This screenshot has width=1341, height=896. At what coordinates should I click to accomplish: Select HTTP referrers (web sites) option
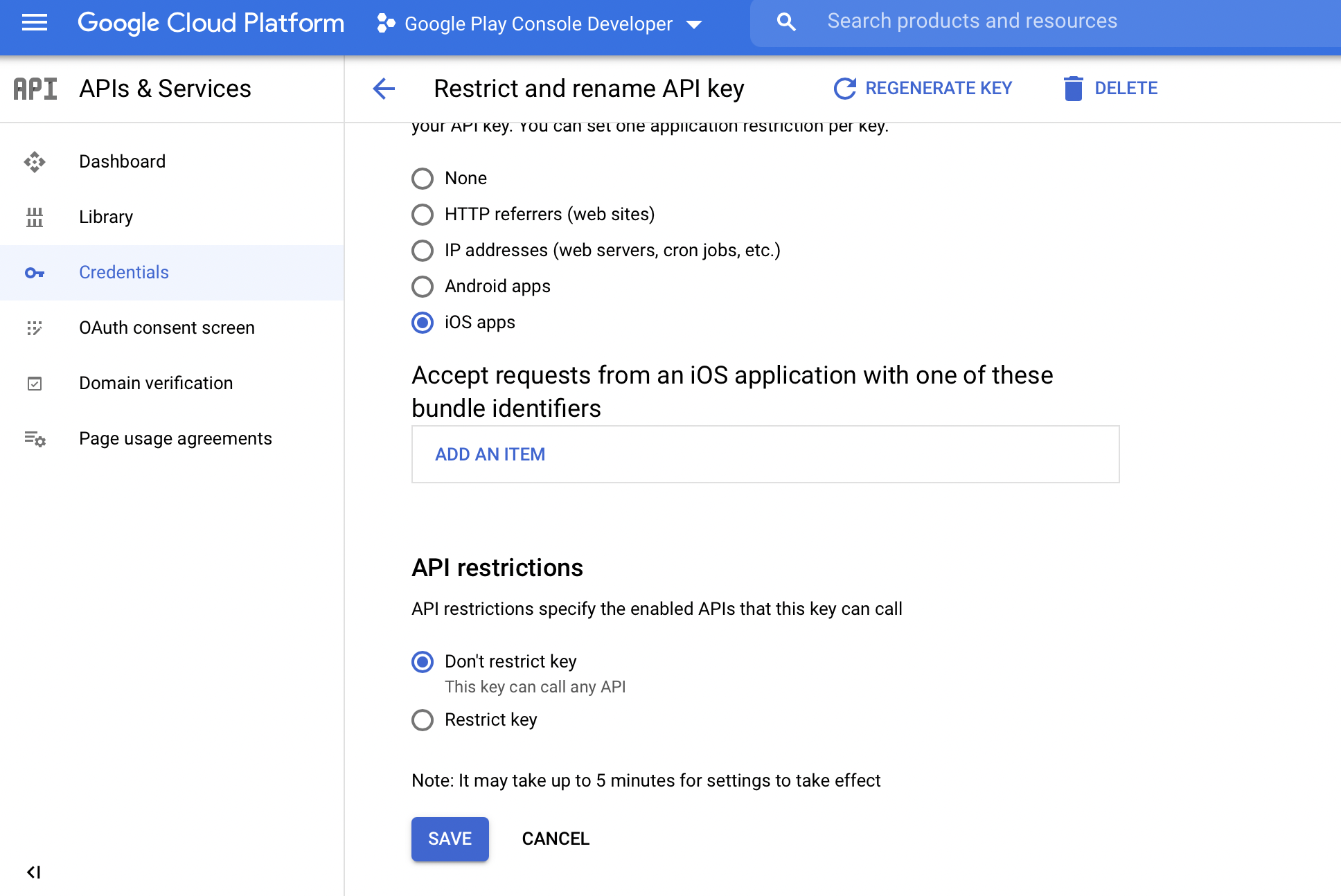tap(423, 215)
